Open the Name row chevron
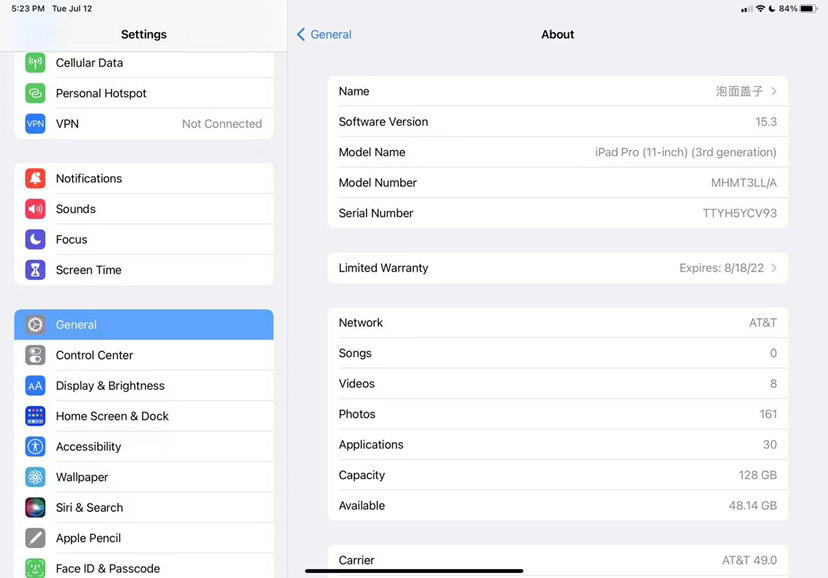 774,91
